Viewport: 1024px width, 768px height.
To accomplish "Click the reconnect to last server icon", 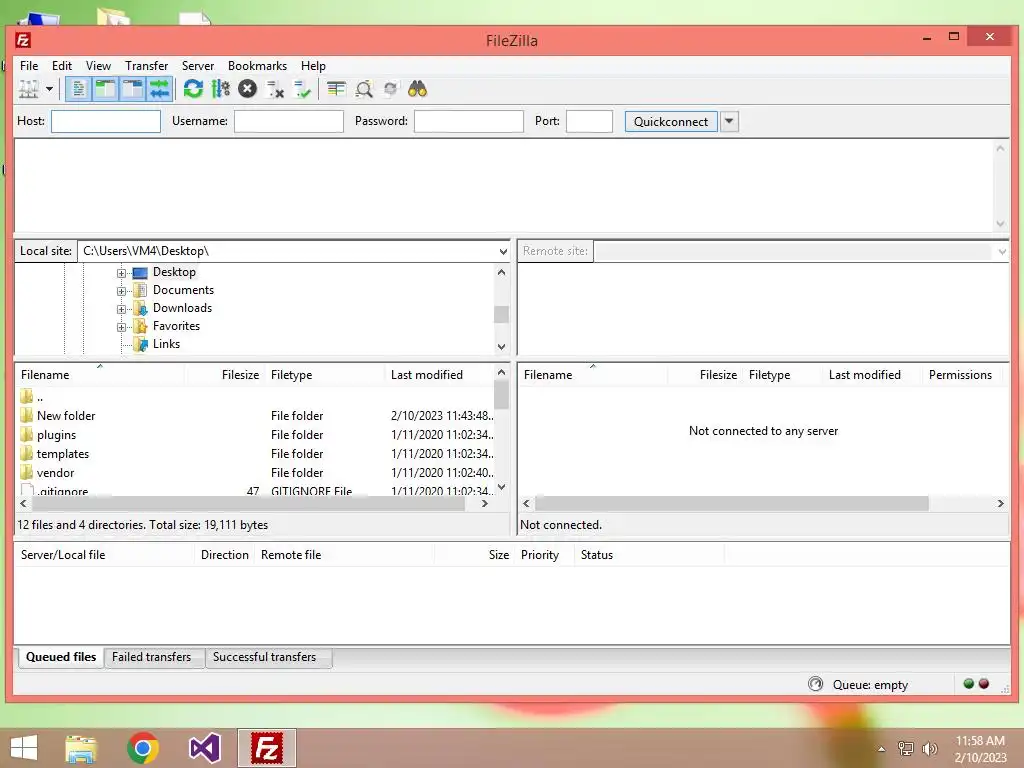I will tap(302, 89).
